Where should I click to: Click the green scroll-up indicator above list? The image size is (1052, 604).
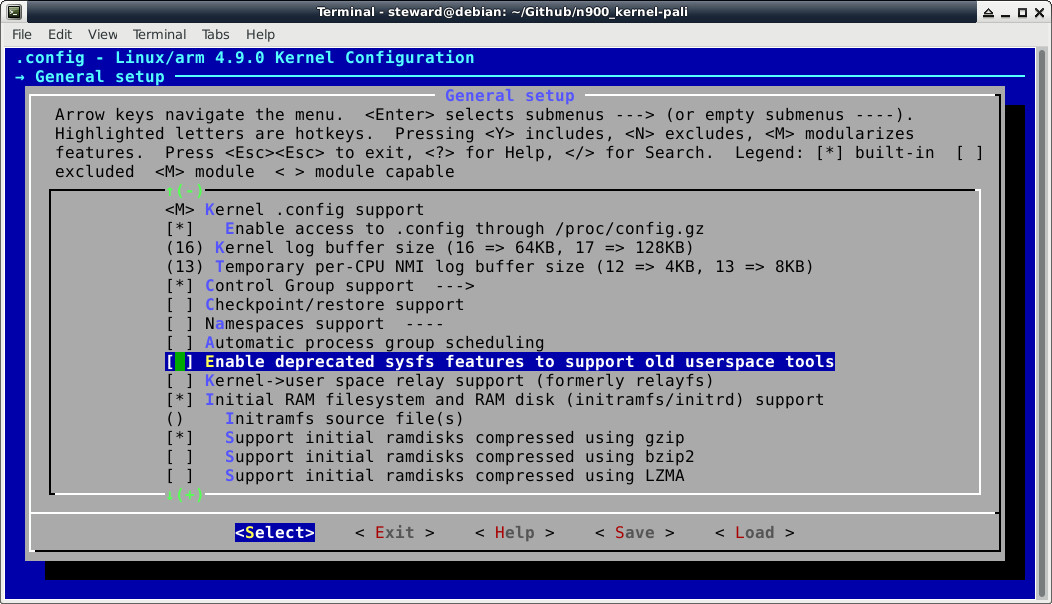click(185, 191)
